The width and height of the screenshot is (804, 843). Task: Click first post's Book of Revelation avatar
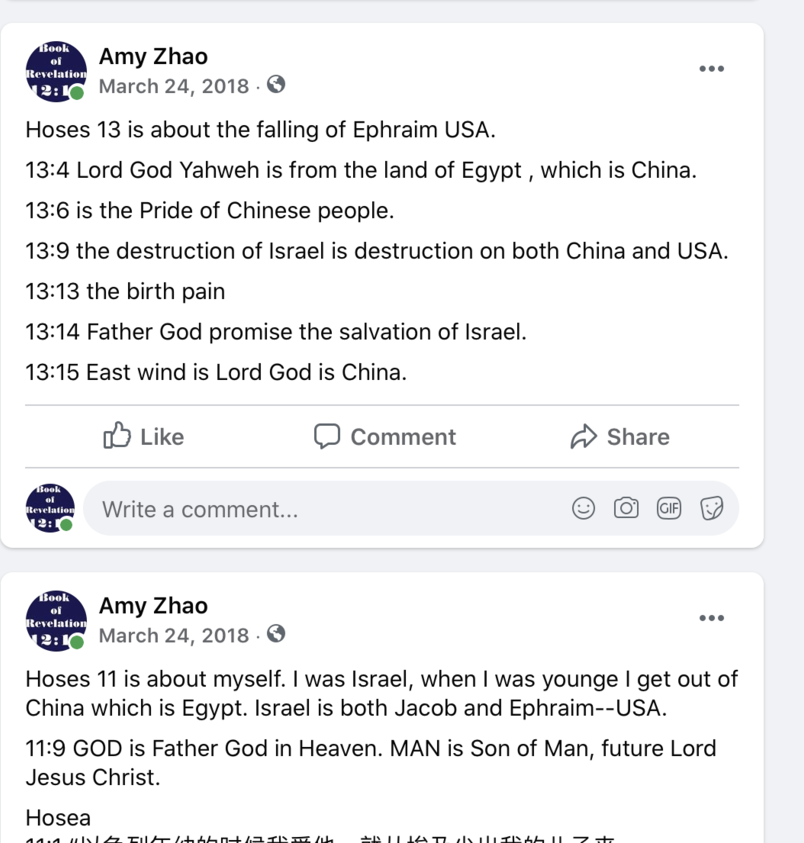point(55,71)
